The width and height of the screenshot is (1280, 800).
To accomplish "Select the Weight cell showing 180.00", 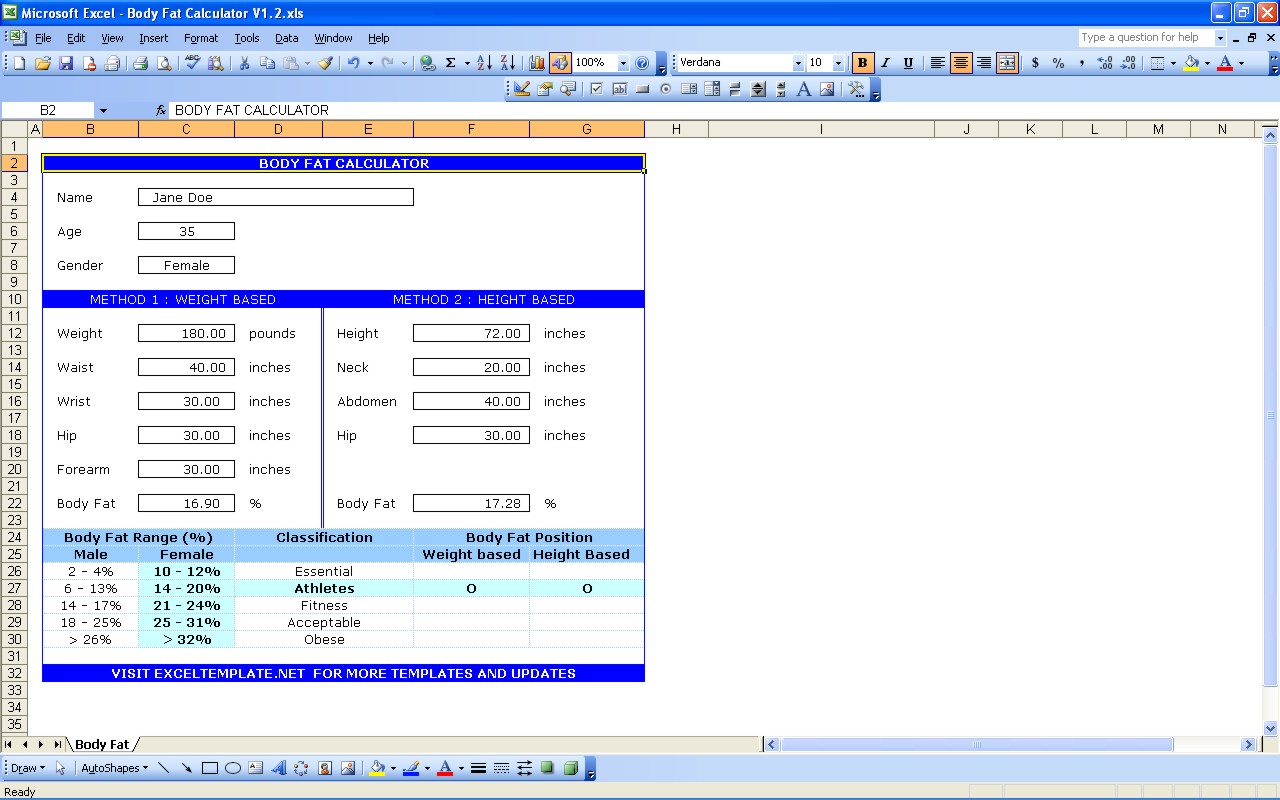I will 186,333.
